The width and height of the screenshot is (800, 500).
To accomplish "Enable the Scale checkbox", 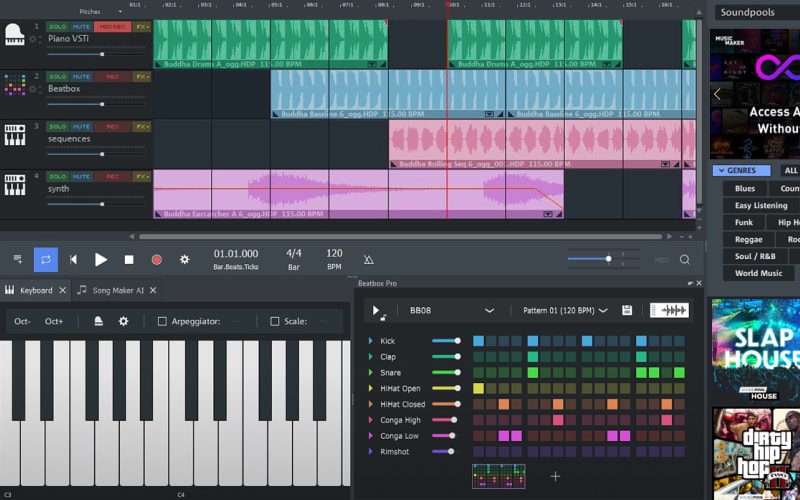I will coord(275,321).
